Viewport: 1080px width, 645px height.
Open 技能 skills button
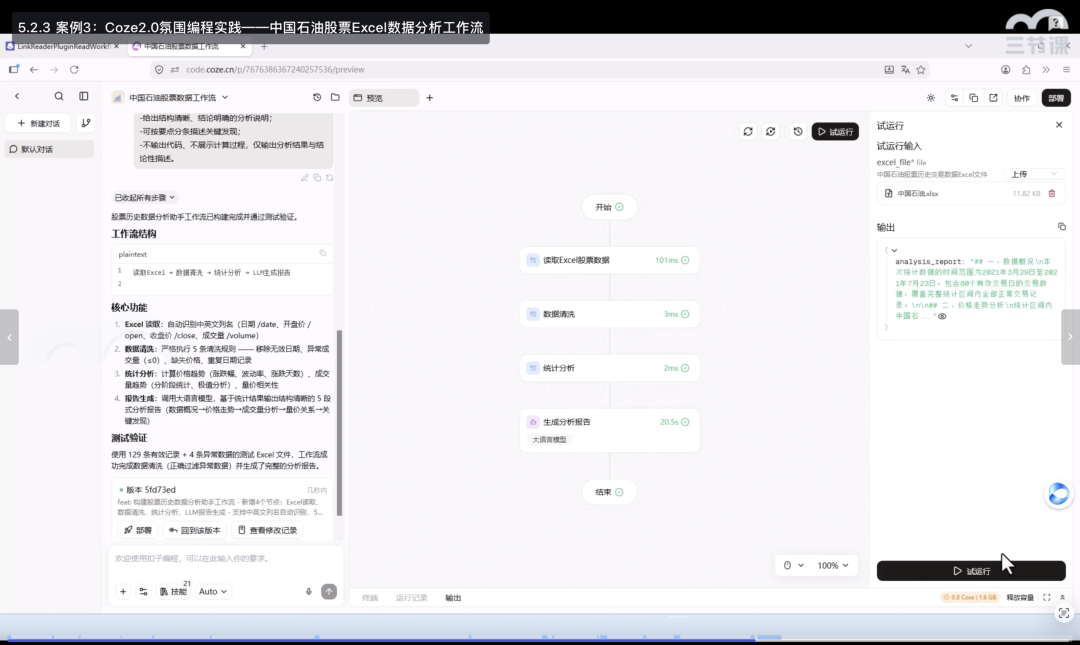[x=174, y=591]
